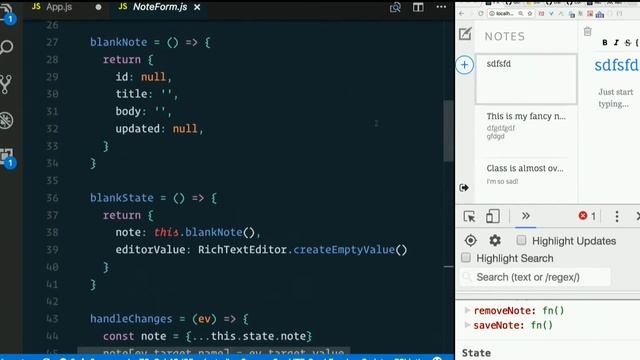The image size is (640, 360).
Task: Reload the browser page
Action: point(481,13)
